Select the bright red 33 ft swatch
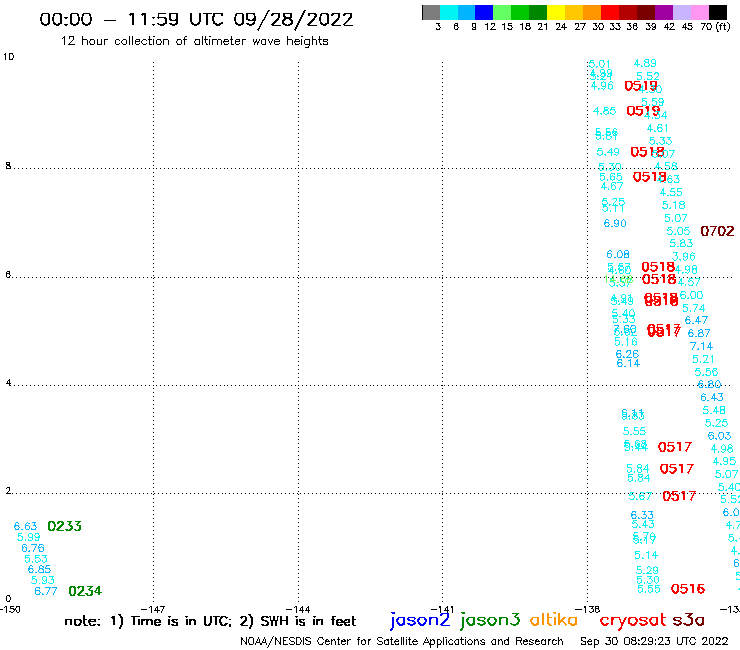 pyautogui.click(x=610, y=13)
